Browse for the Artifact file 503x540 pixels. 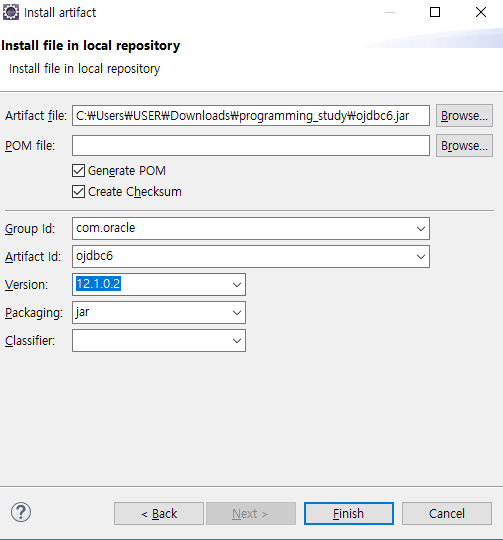pos(464,116)
